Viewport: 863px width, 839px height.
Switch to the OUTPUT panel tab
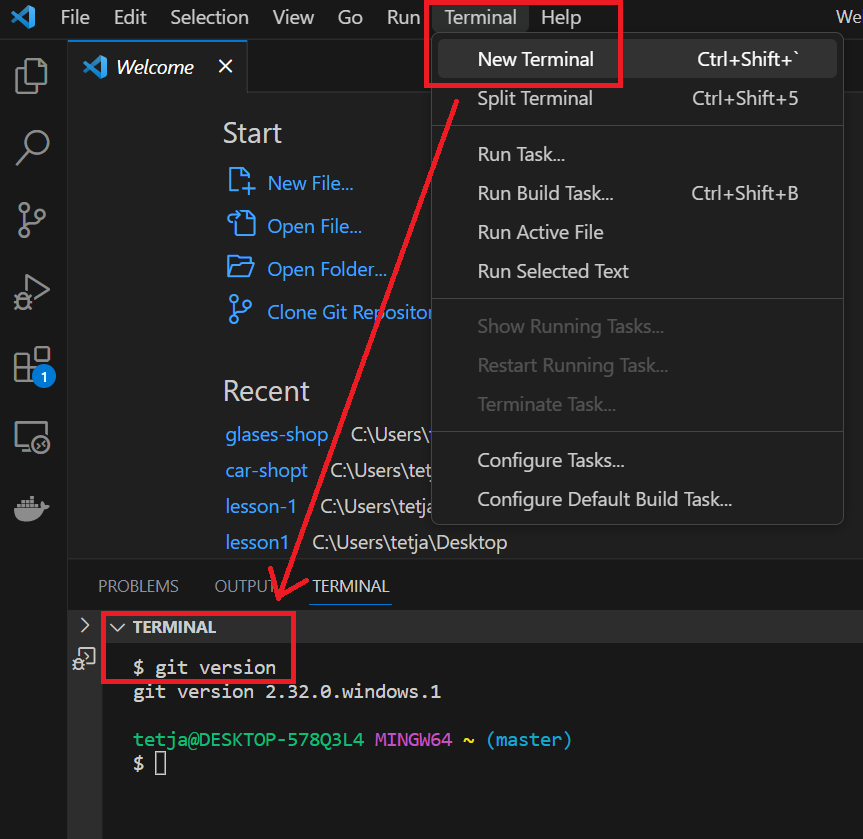tap(245, 586)
